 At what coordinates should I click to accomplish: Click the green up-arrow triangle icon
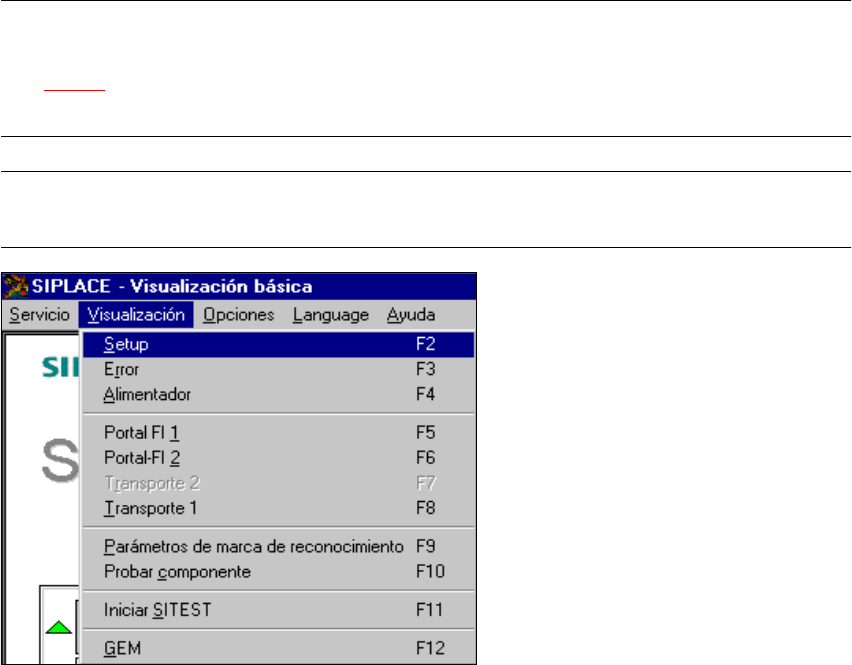tap(59, 626)
